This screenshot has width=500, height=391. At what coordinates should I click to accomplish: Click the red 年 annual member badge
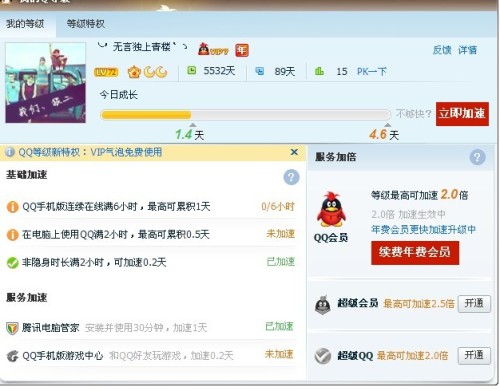click(x=242, y=50)
